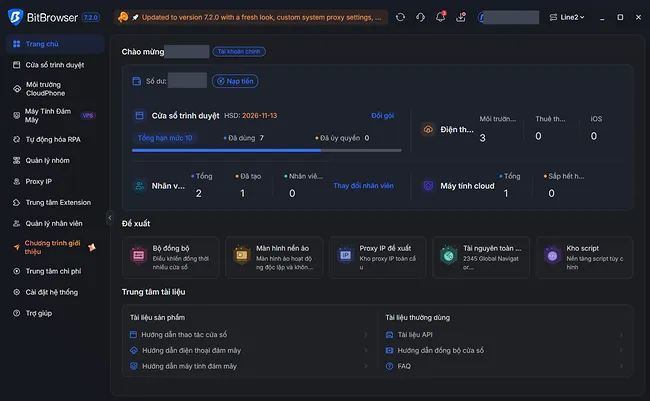Screen dimensions: 650x401
Task: Click the Tài khoản chính badge
Action: pos(239,51)
